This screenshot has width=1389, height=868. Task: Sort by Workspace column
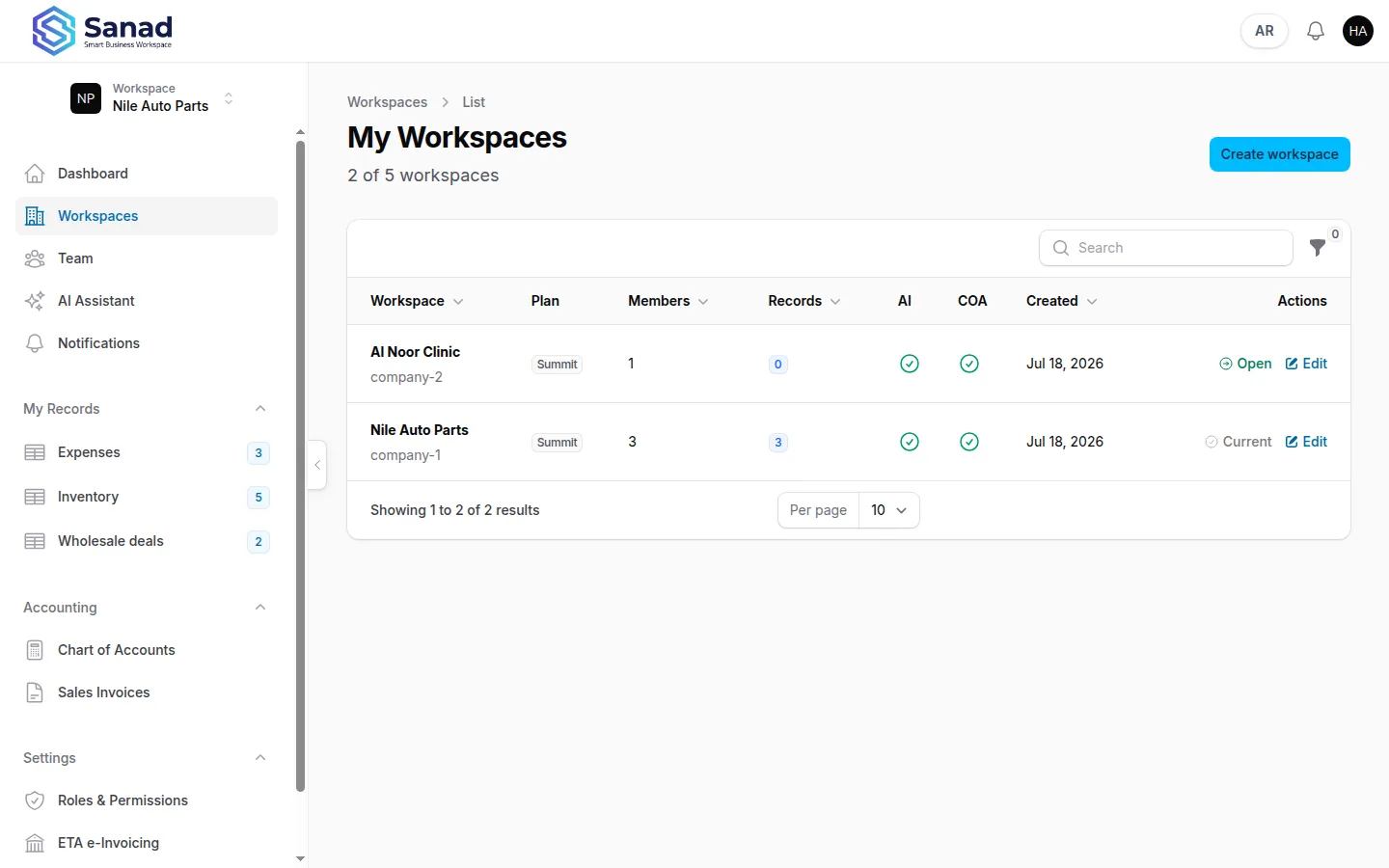417,301
